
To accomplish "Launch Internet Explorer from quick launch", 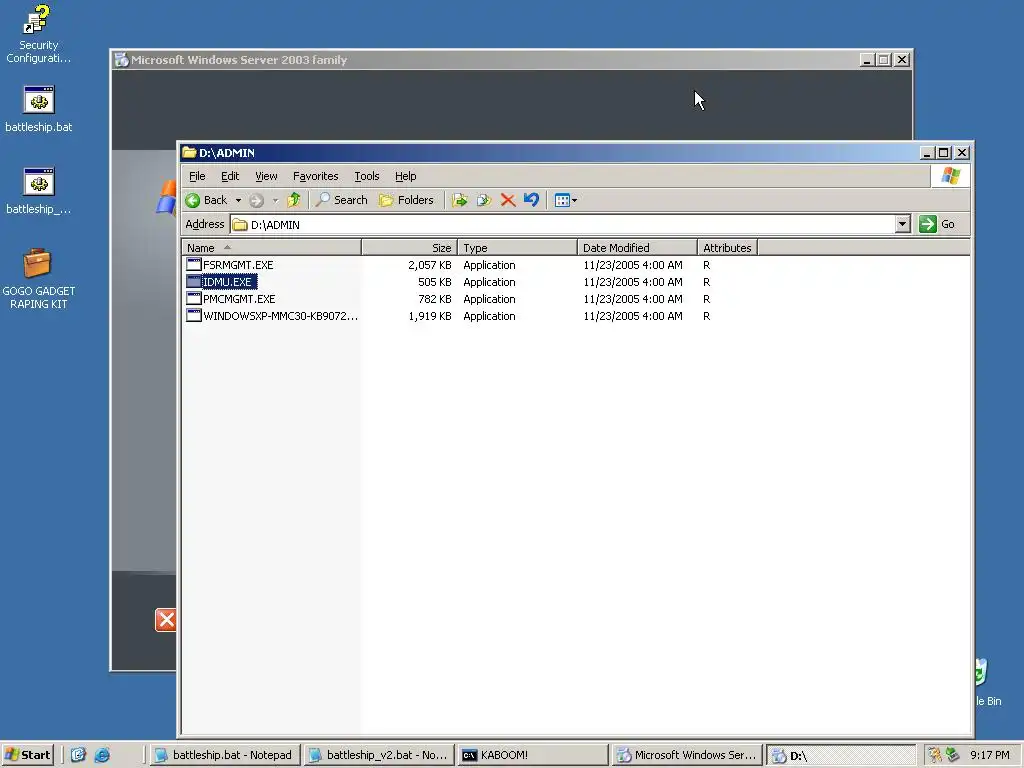I will pyautogui.click(x=102, y=755).
